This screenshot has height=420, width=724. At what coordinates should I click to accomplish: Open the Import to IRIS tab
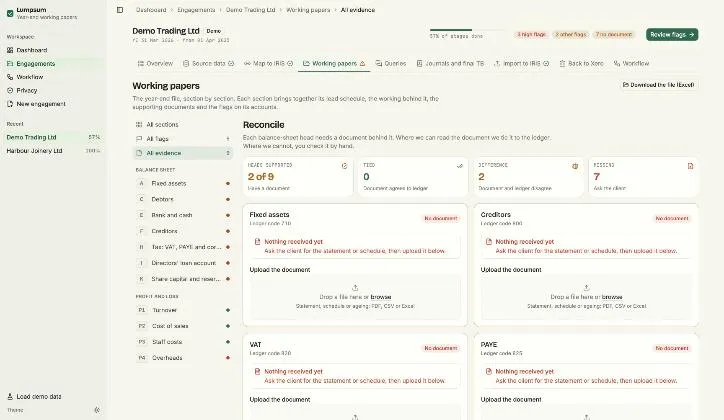[521, 64]
